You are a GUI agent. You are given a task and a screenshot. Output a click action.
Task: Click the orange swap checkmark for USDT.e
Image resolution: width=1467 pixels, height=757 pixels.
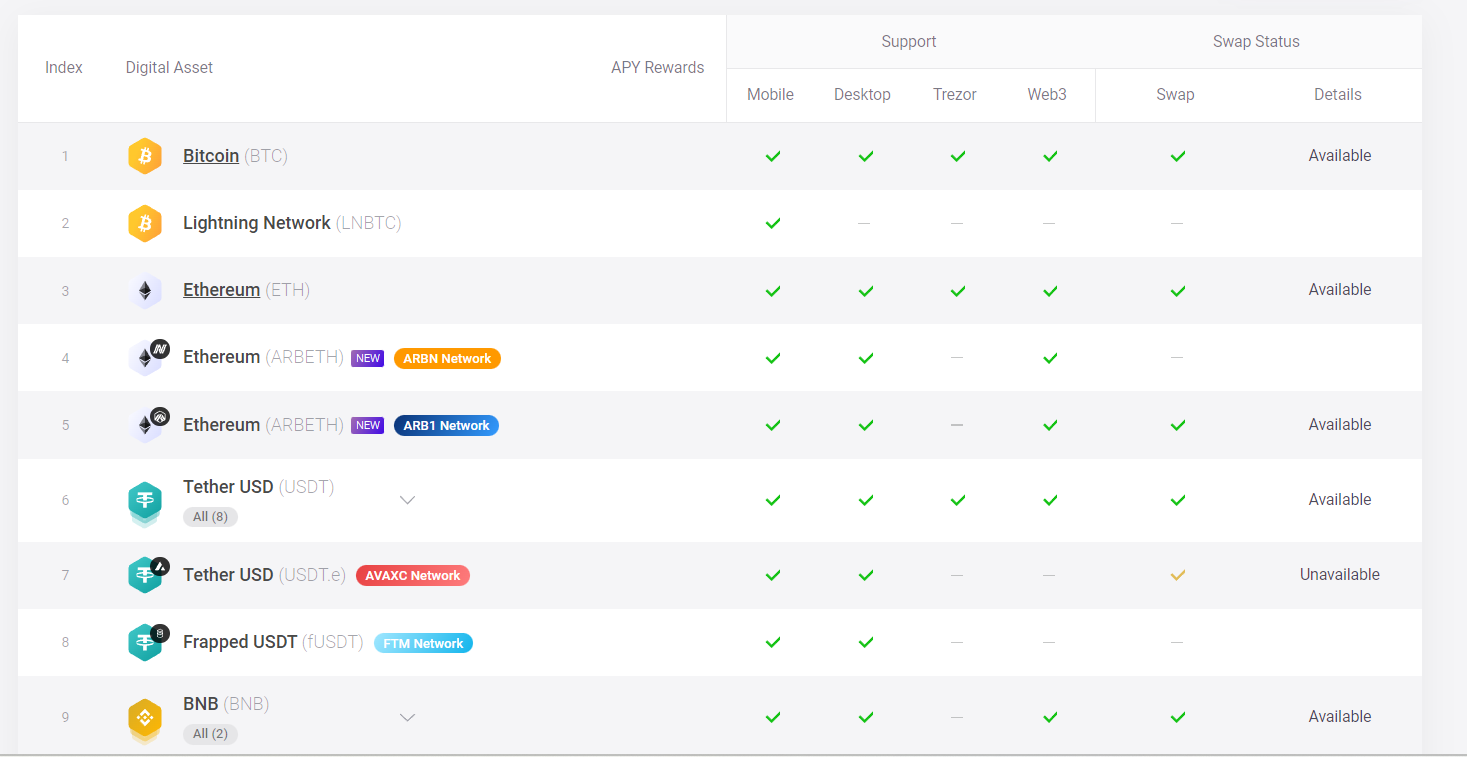click(x=1177, y=575)
